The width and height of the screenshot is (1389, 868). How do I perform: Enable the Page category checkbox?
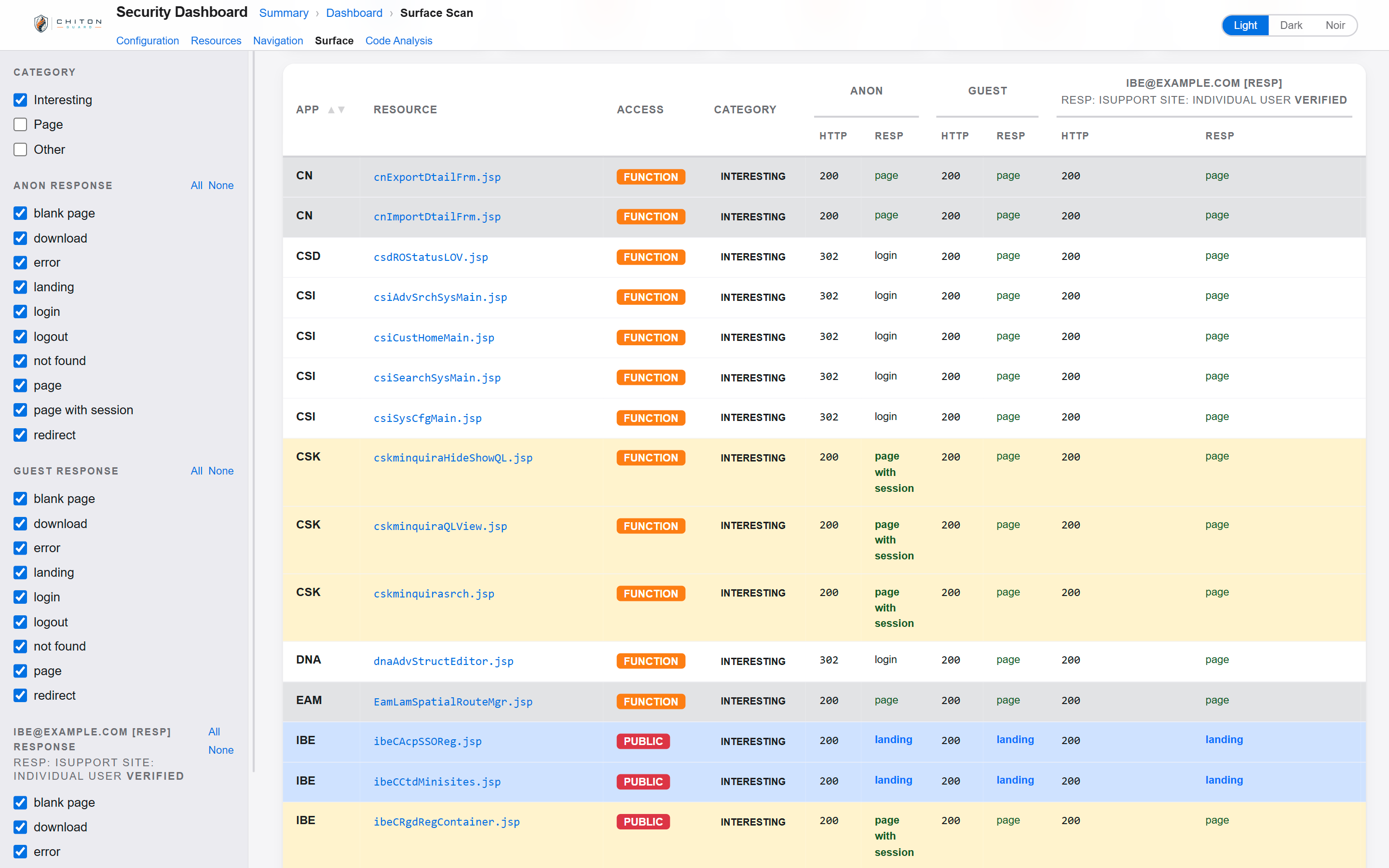click(x=20, y=124)
